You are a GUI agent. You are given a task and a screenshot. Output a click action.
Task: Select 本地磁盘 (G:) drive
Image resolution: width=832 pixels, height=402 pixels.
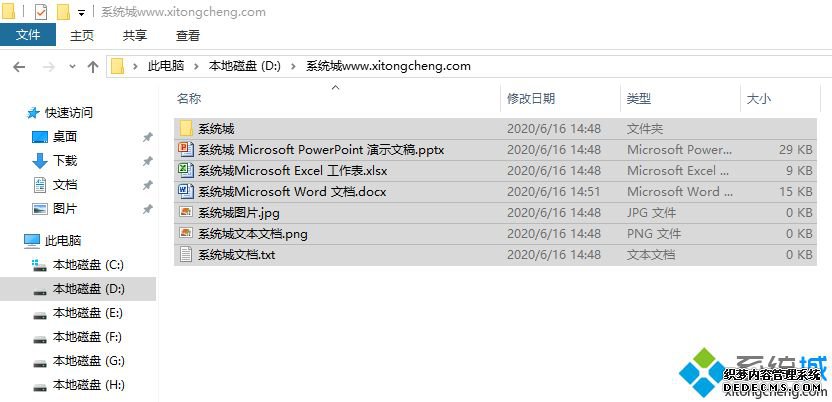[89, 361]
